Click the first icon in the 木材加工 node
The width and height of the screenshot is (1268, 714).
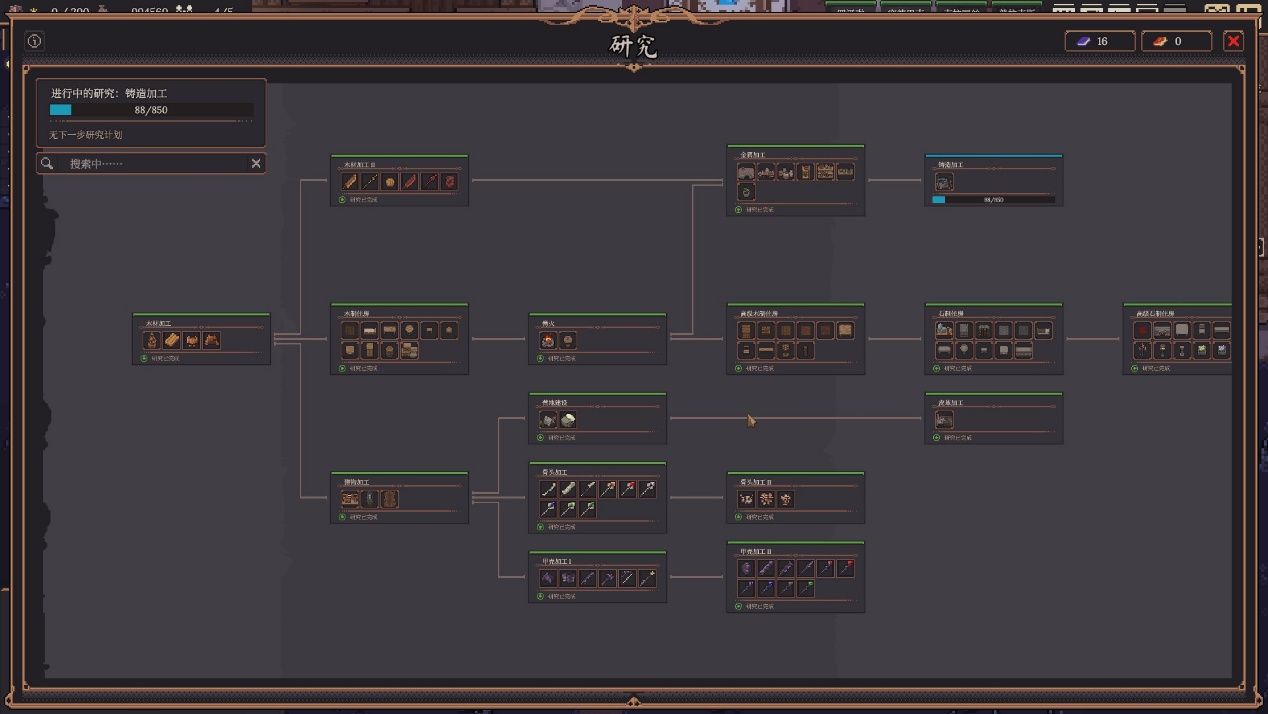pos(151,341)
